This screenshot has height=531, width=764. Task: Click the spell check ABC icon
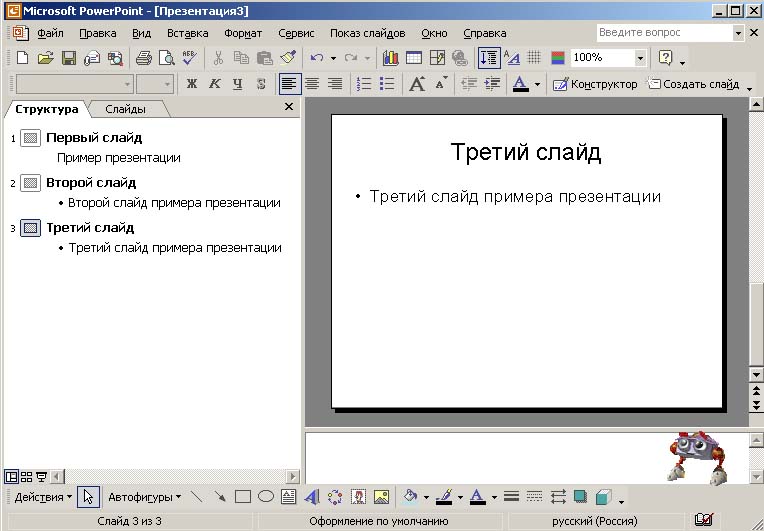[x=189, y=58]
